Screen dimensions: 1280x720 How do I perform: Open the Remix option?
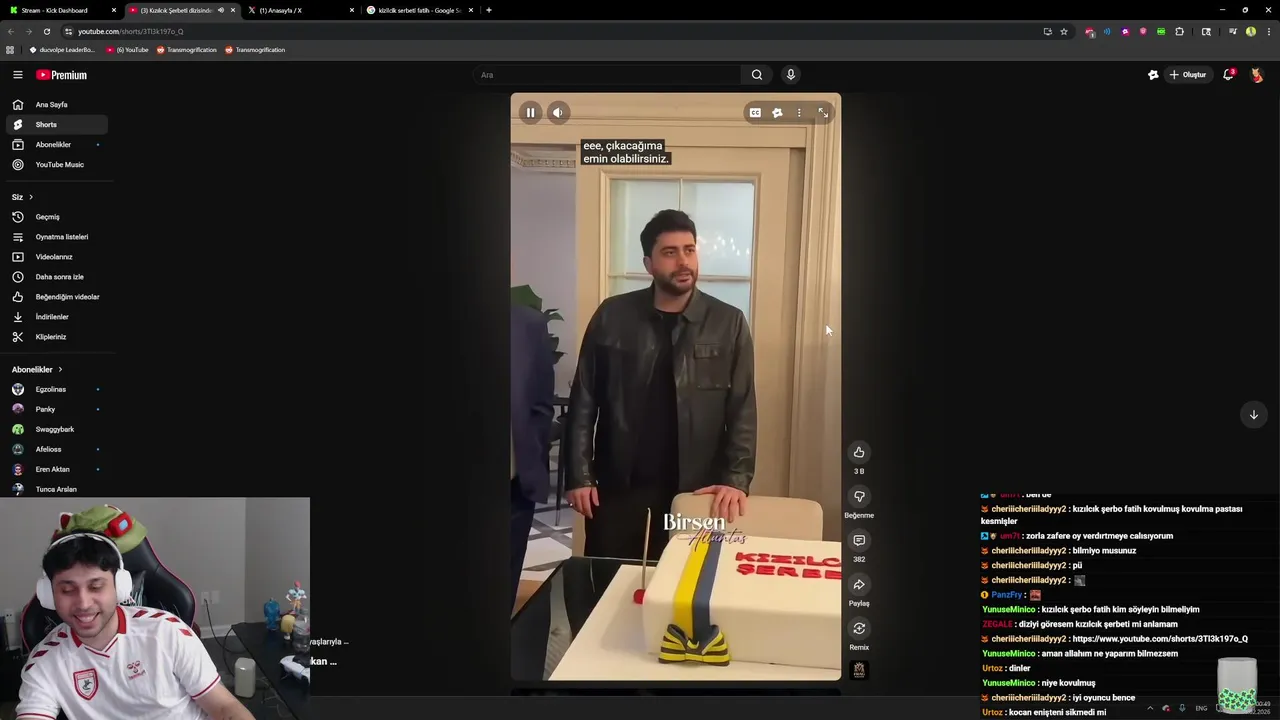859,628
